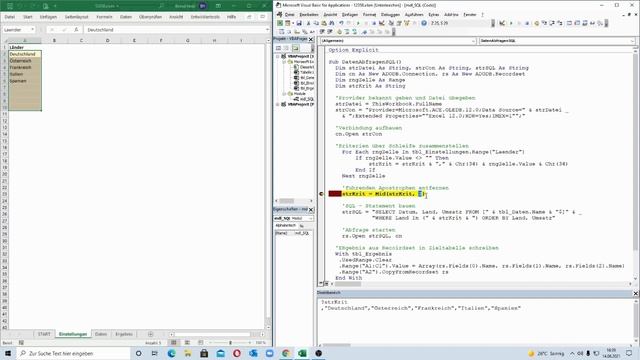Click the Locals window icon in debug toolbar
This screenshot has width=640, height=360.
[569, 23]
